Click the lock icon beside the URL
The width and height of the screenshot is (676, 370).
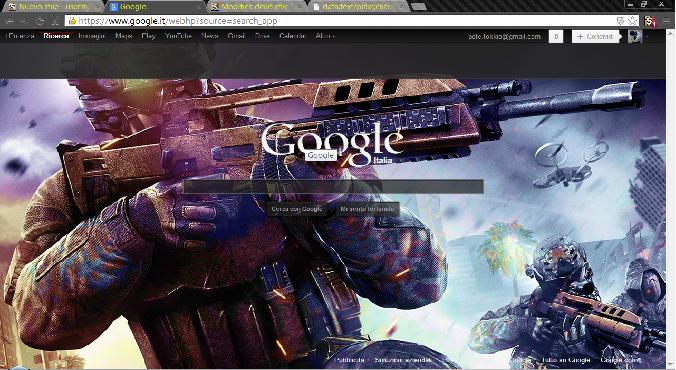(72, 21)
